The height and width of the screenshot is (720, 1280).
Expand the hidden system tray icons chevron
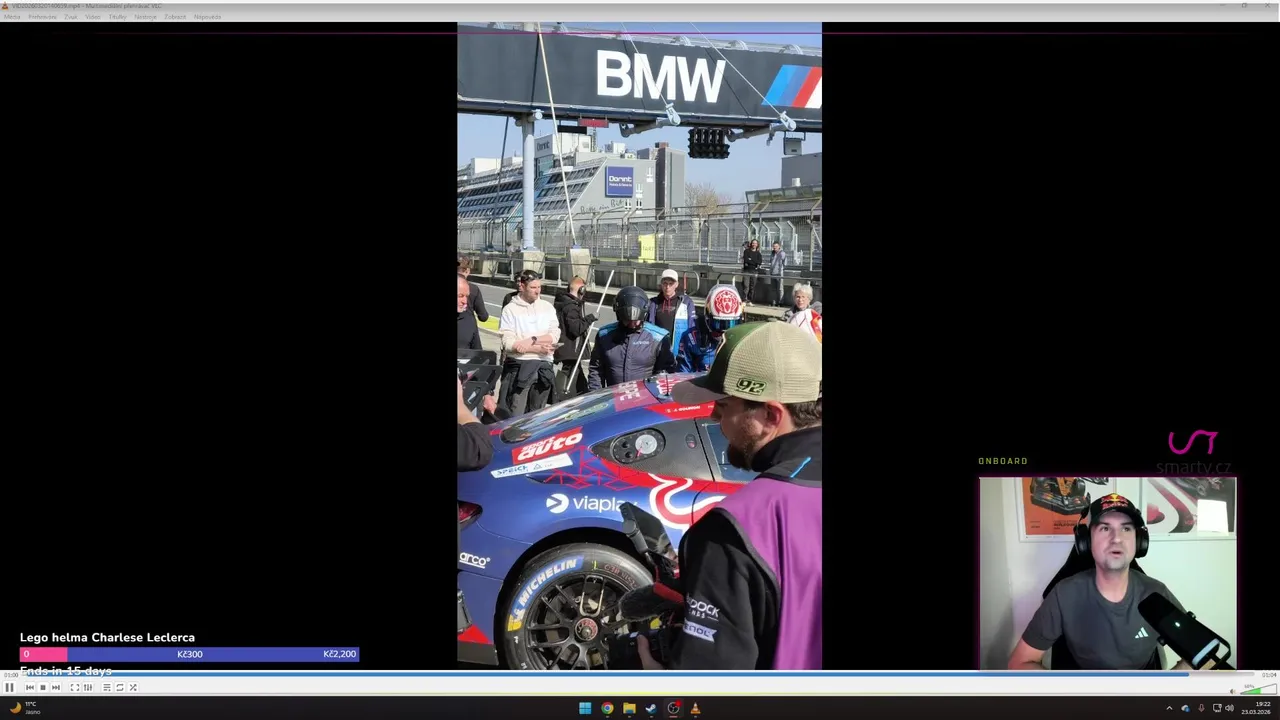pyautogui.click(x=1169, y=708)
